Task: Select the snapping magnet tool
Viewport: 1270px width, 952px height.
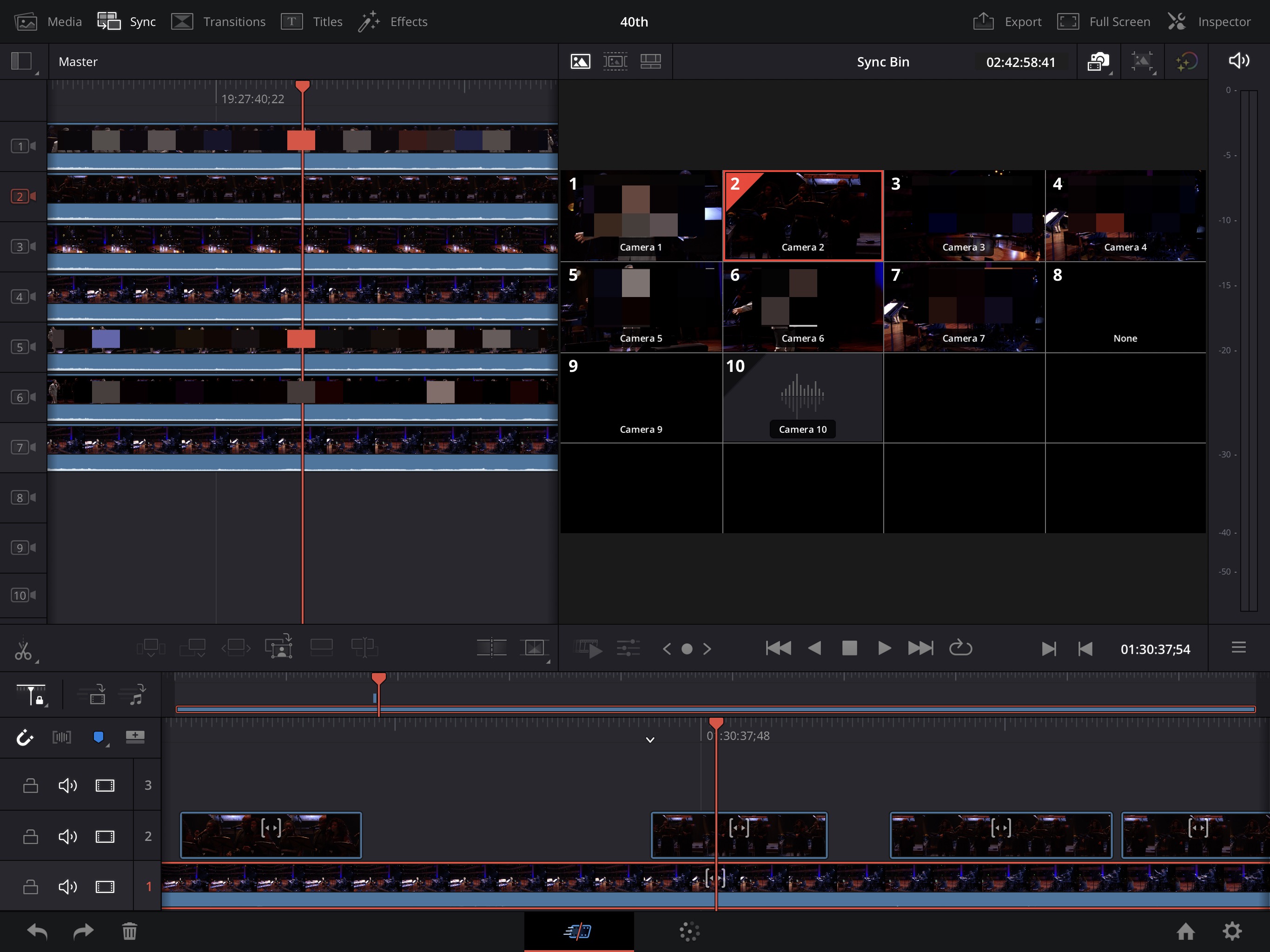Action: (x=24, y=737)
